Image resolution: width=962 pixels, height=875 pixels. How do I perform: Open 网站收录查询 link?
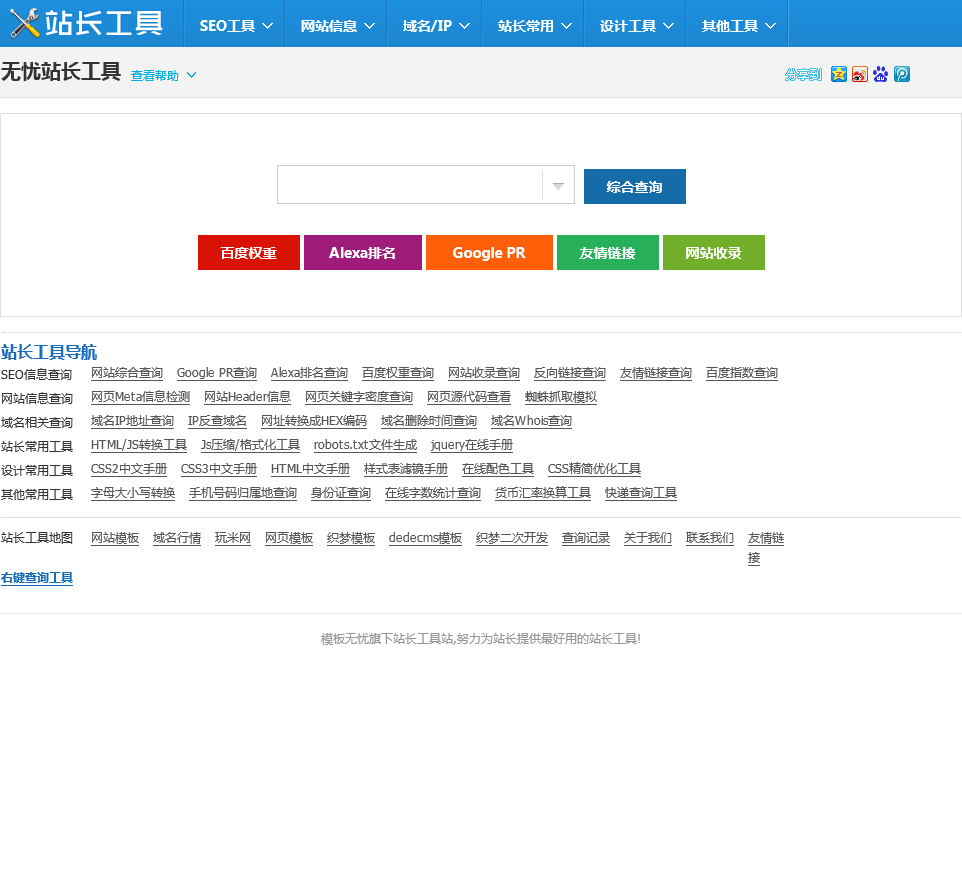click(483, 373)
